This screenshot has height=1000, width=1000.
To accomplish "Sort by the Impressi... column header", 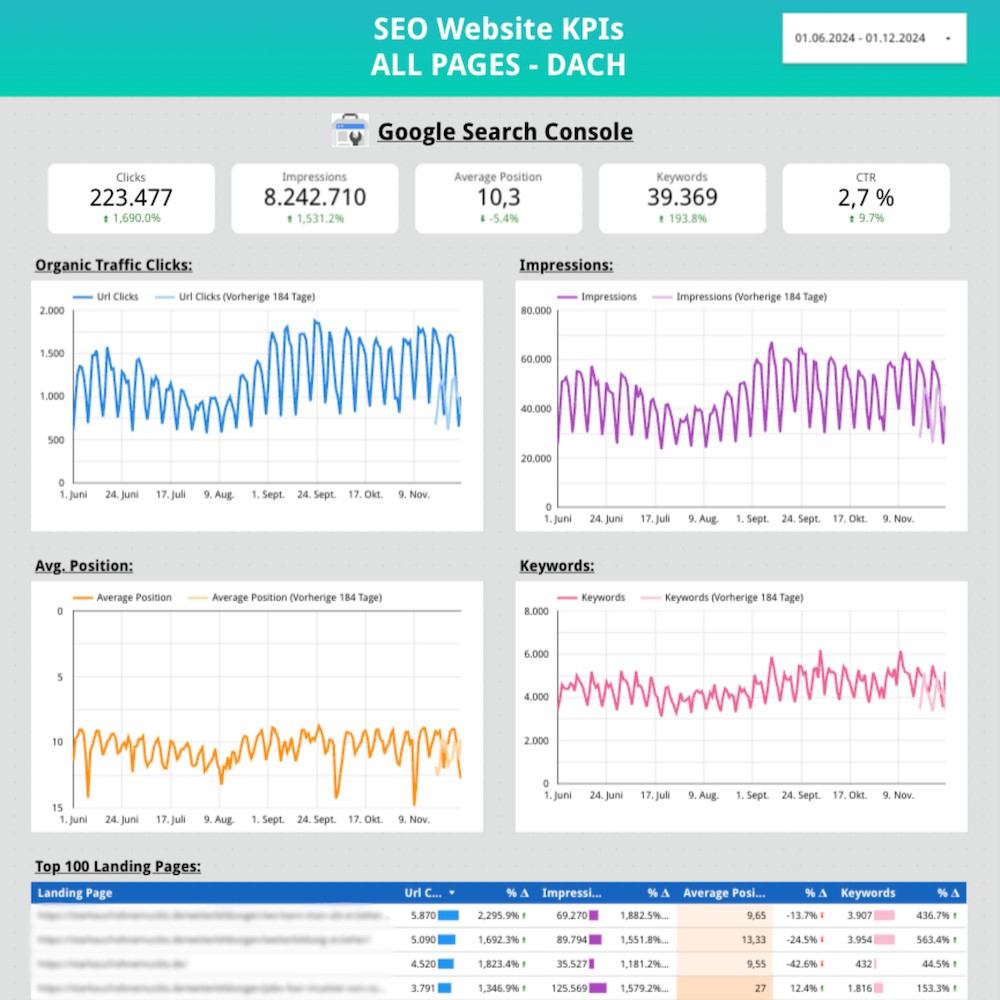I will (x=571, y=893).
